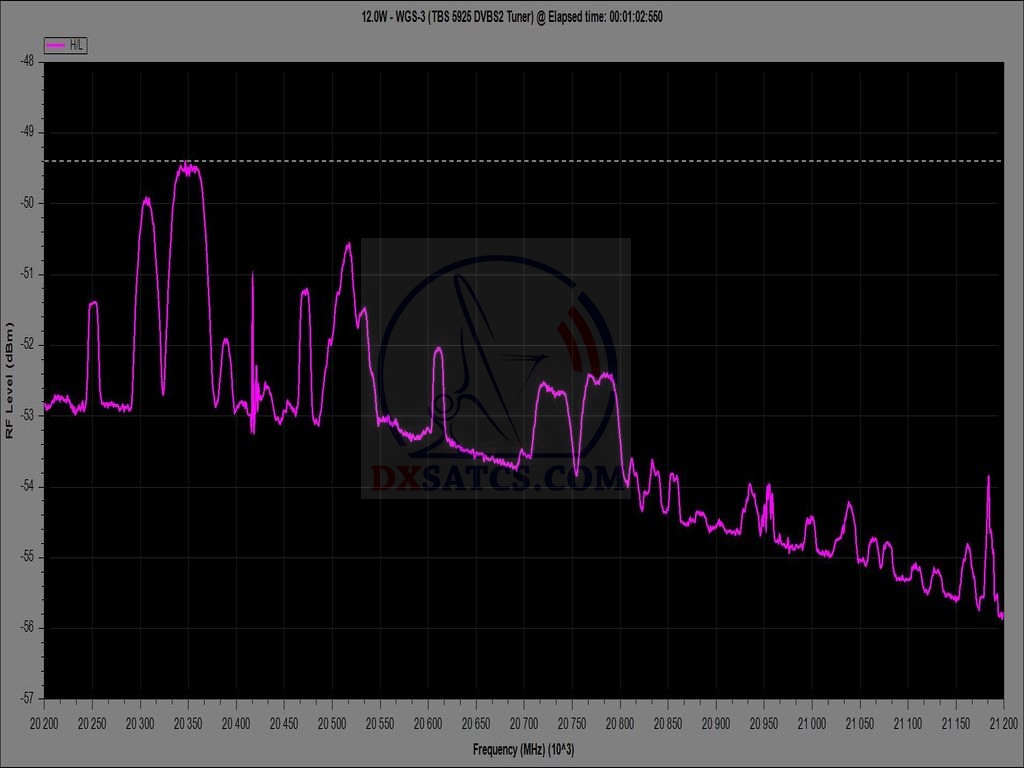Viewport: 1024px width, 768px height.
Task: Click the narrow spike near 21 185 MHz
Action: pos(988,478)
